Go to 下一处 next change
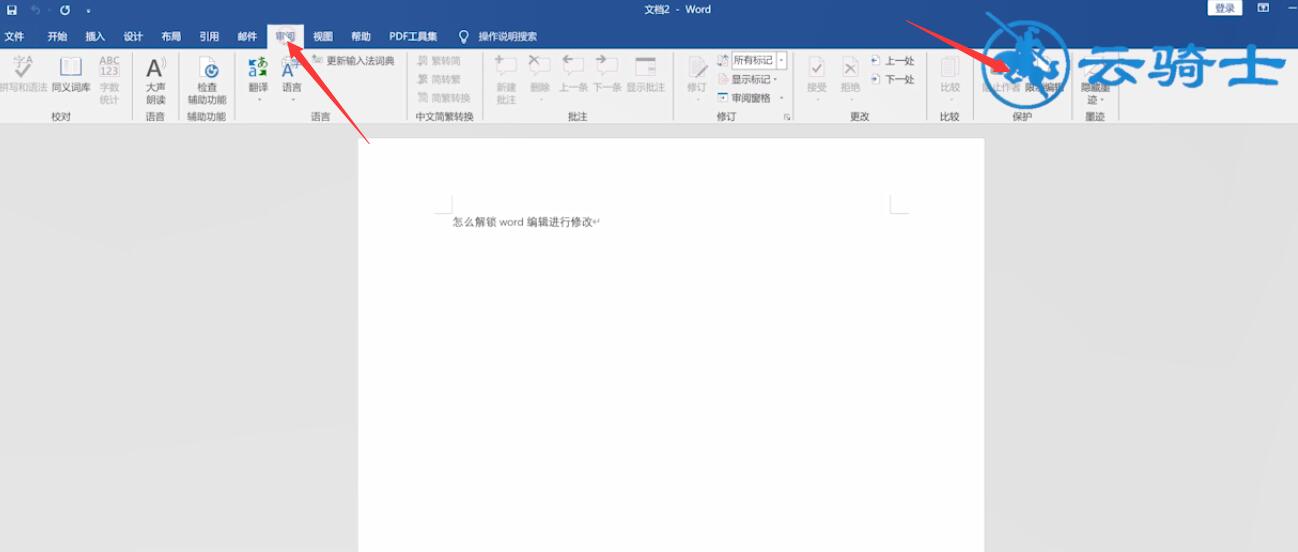1298x552 pixels. coord(892,79)
